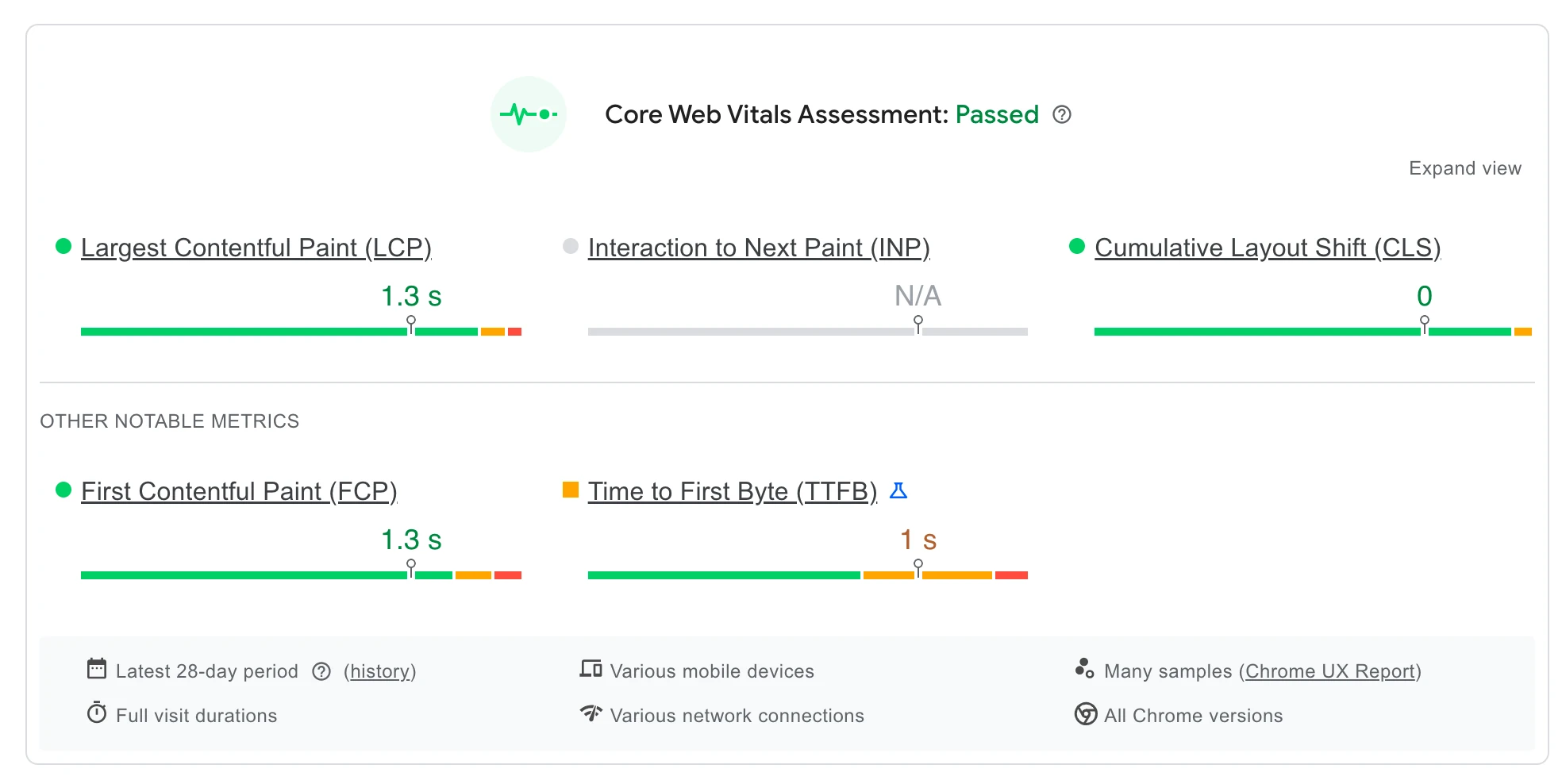
Task: Open the help icon beside Passed
Action: pos(1062,115)
